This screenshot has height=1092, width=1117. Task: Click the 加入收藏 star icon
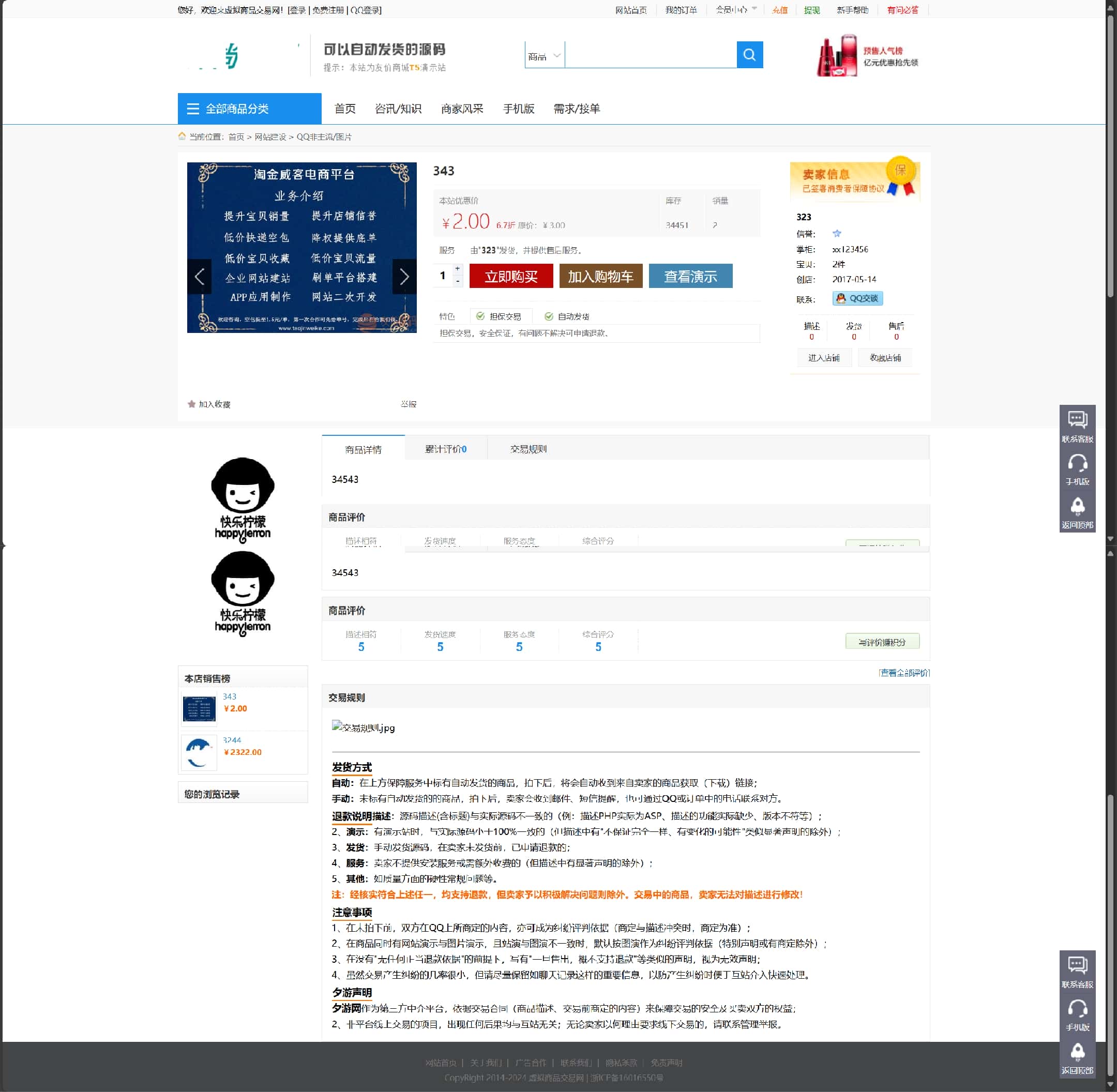pos(192,404)
